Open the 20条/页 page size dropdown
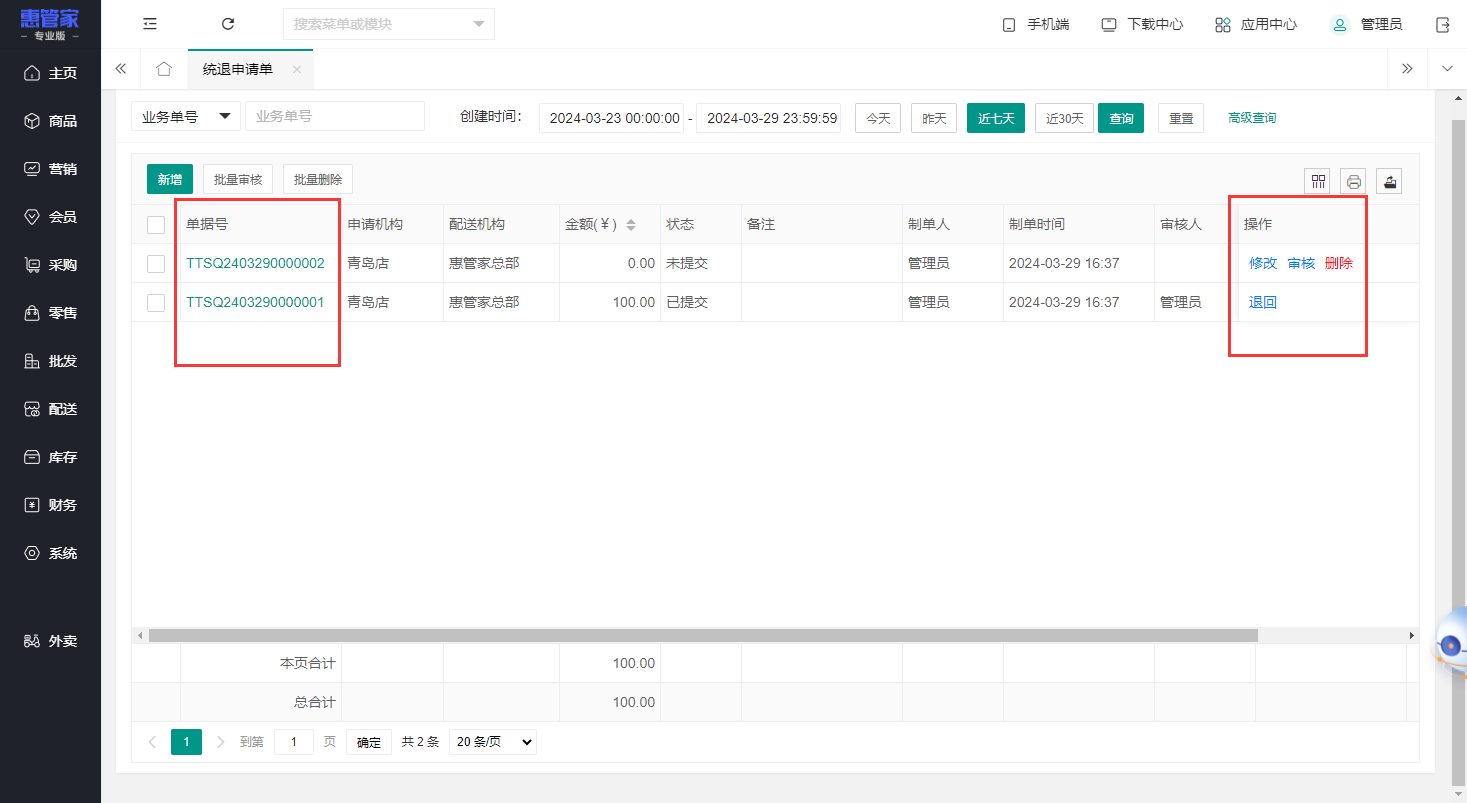 (493, 742)
